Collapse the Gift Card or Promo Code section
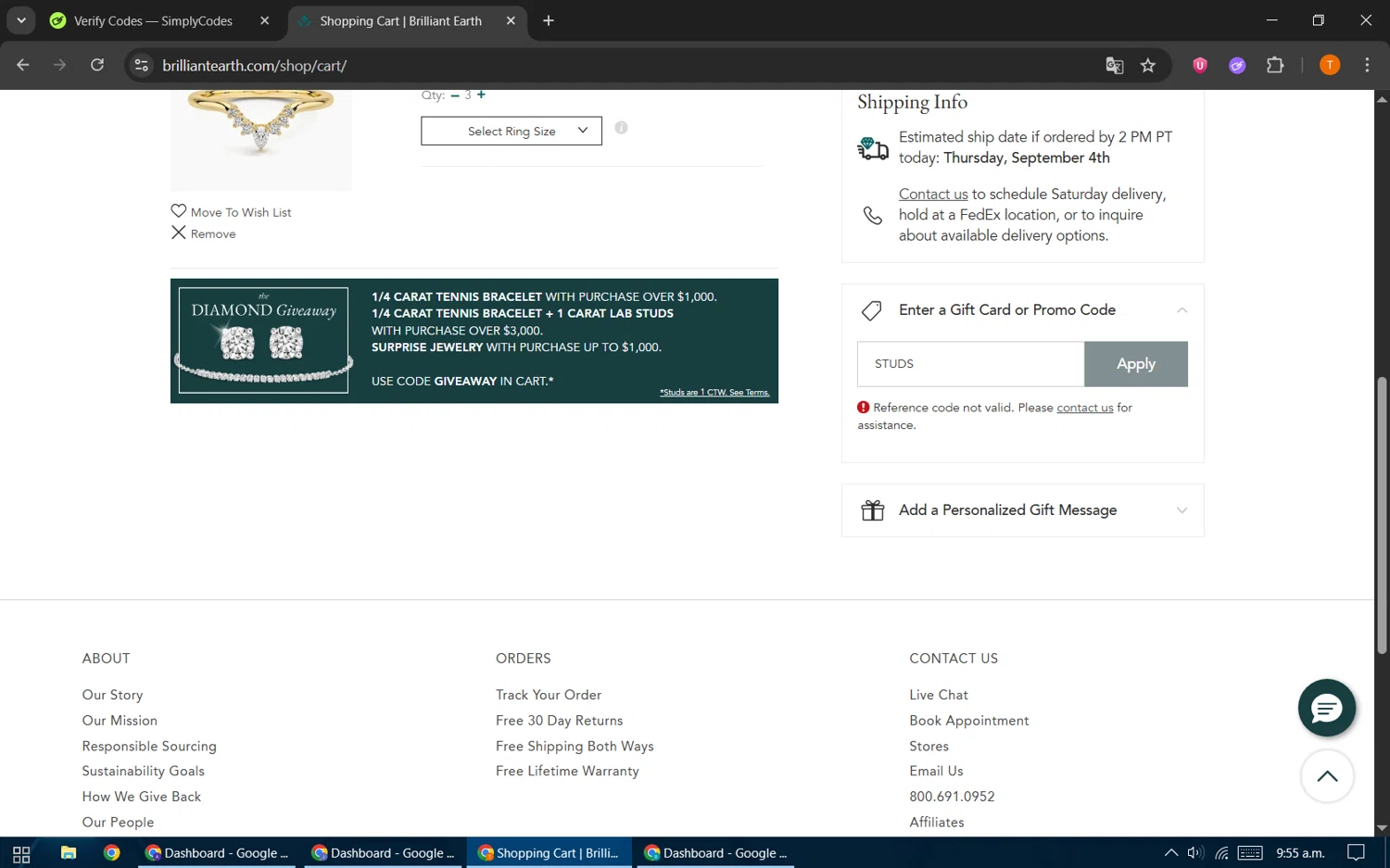This screenshot has width=1390, height=868. [x=1181, y=310]
